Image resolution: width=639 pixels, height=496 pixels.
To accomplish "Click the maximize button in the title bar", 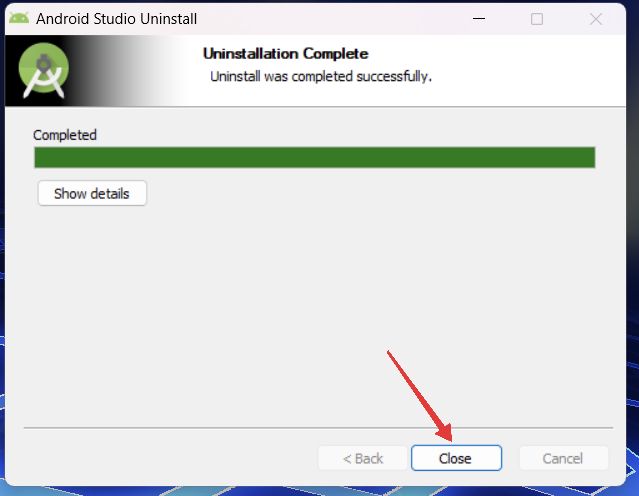I will click(537, 19).
